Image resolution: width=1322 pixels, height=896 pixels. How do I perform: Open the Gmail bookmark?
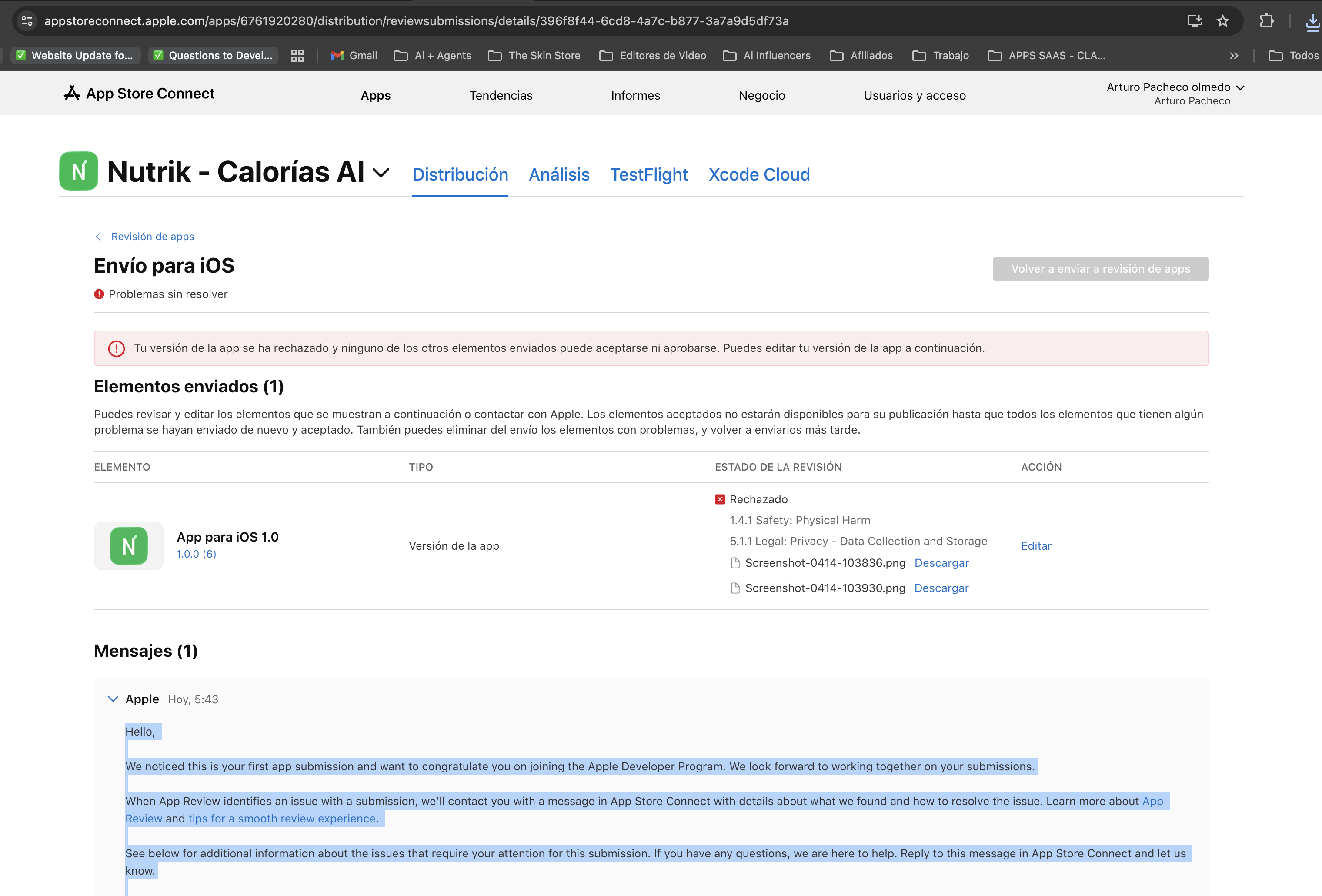click(354, 55)
